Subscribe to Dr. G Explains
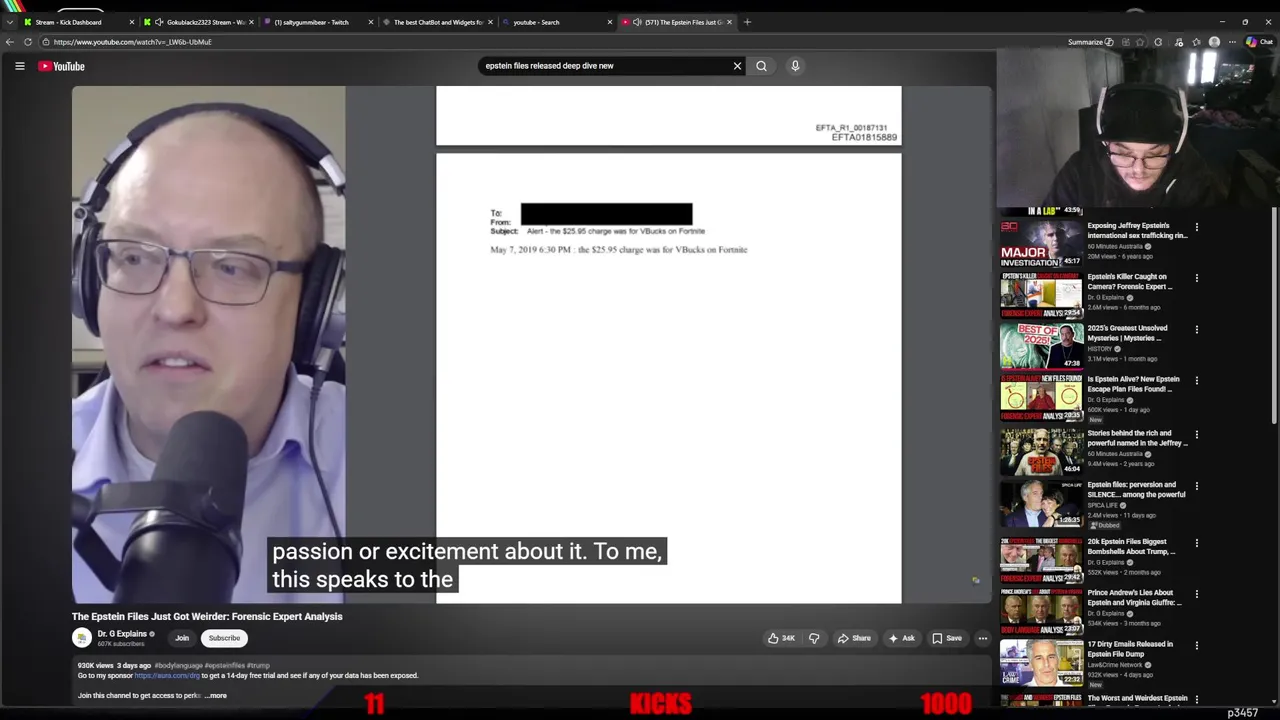This screenshot has width=1280, height=720. click(x=224, y=638)
